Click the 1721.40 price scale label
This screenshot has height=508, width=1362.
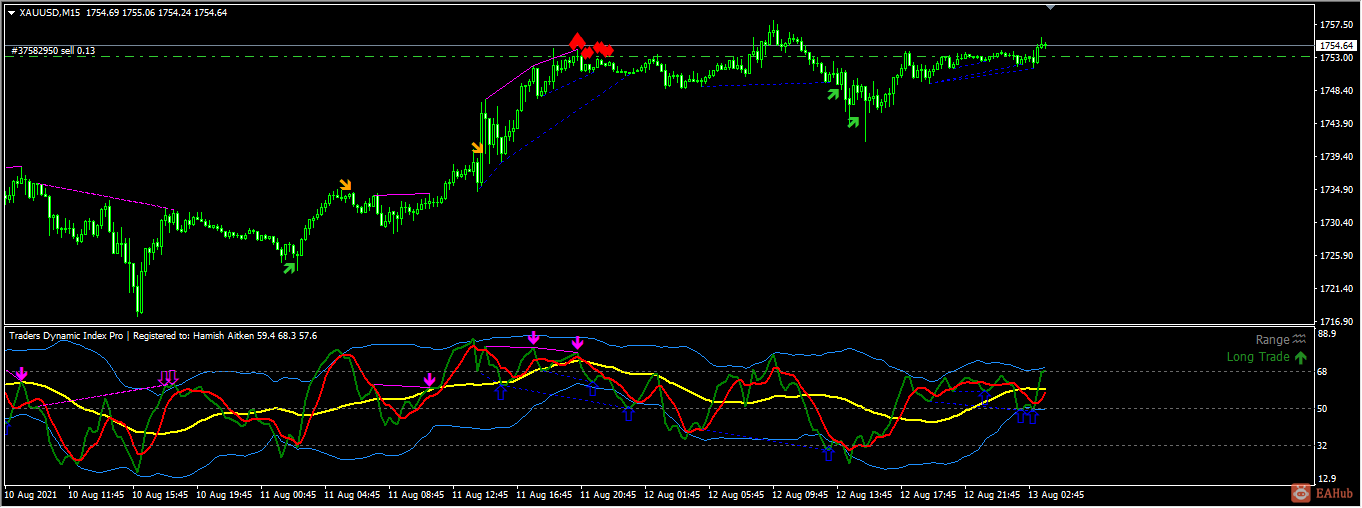tap(1336, 289)
